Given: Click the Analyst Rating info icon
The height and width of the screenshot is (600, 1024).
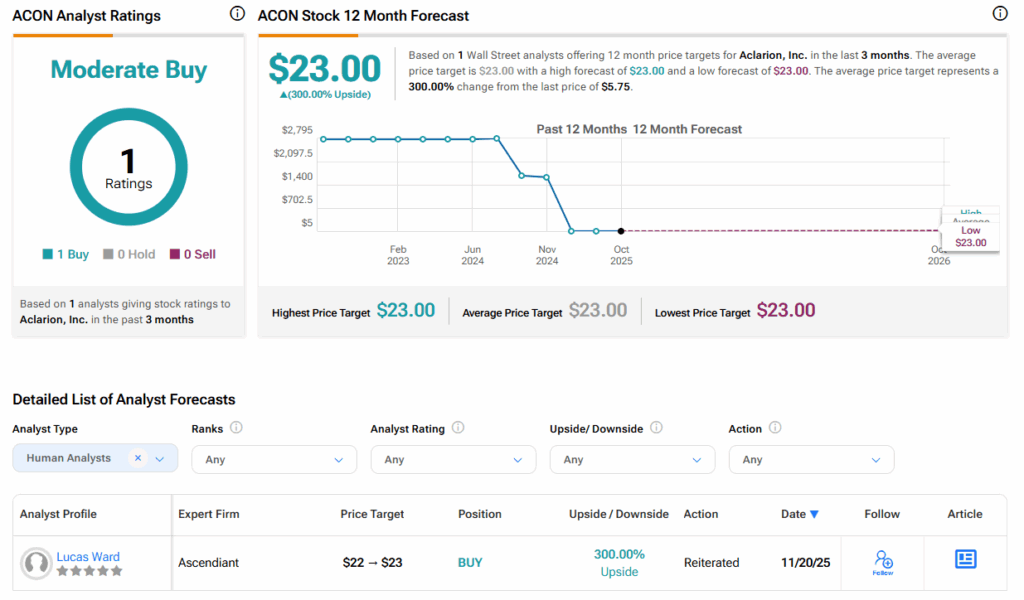Looking at the screenshot, I should 458,428.
